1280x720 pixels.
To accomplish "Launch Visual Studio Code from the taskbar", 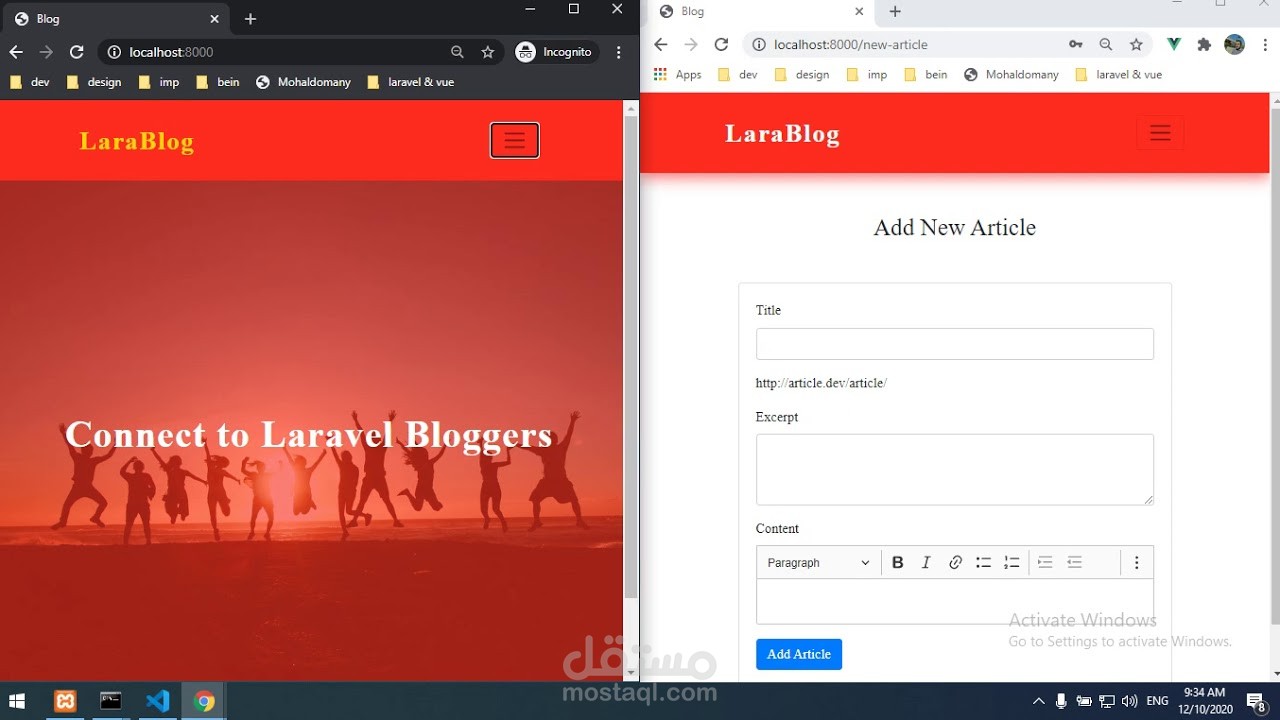I will pos(159,700).
